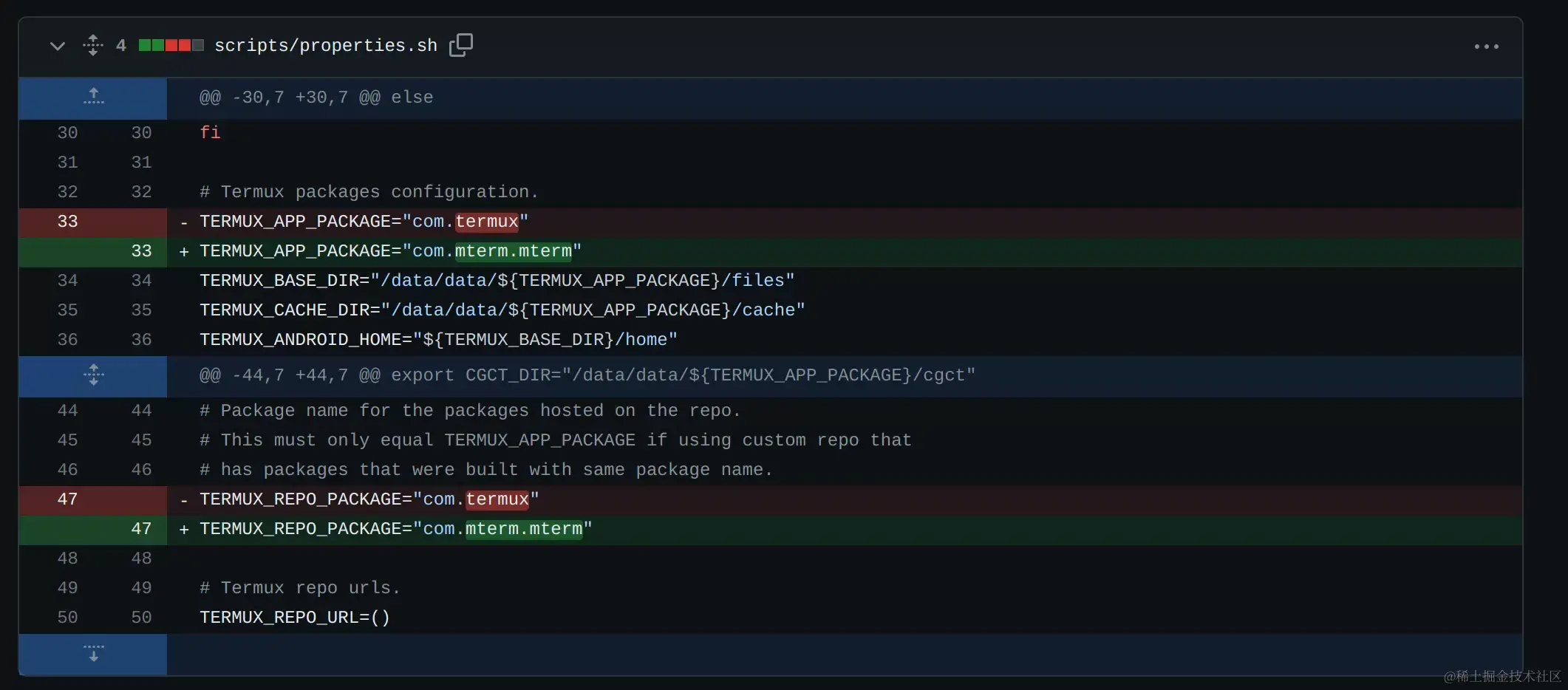Viewport: 1568px width, 690px height.
Task: Click the TERMUX_CACHE_DIR line
Action: tap(502, 310)
